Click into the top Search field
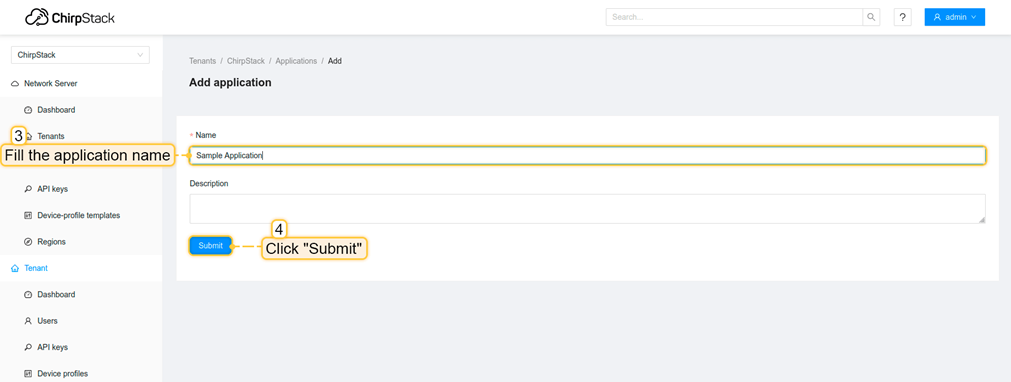The image size is (1011, 382). click(734, 17)
